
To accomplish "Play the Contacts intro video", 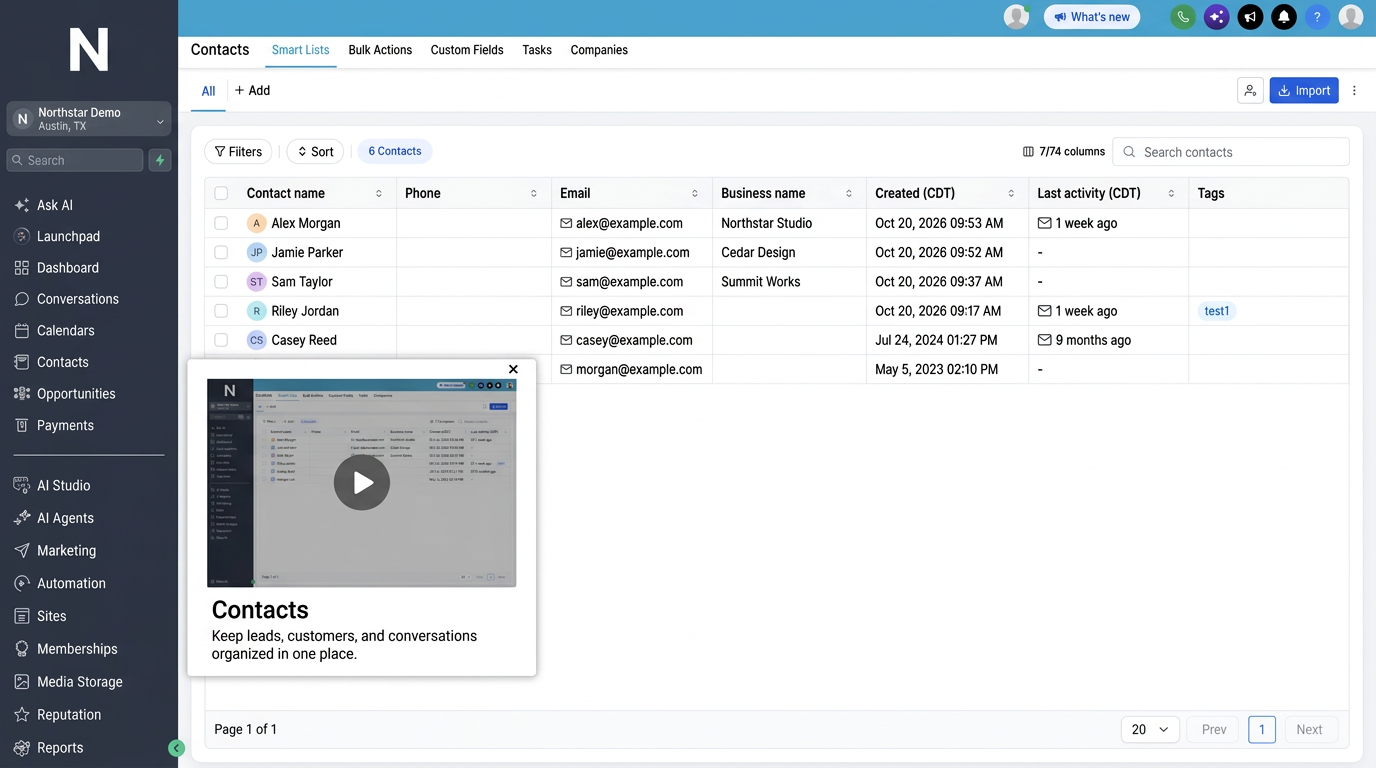I will coord(362,483).
